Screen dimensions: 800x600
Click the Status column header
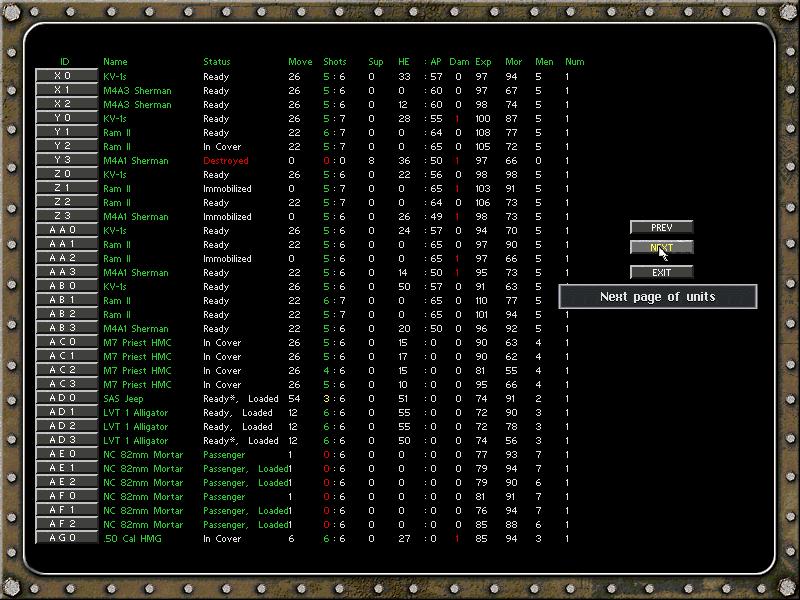pyautogui.click(x=217, y=62)
